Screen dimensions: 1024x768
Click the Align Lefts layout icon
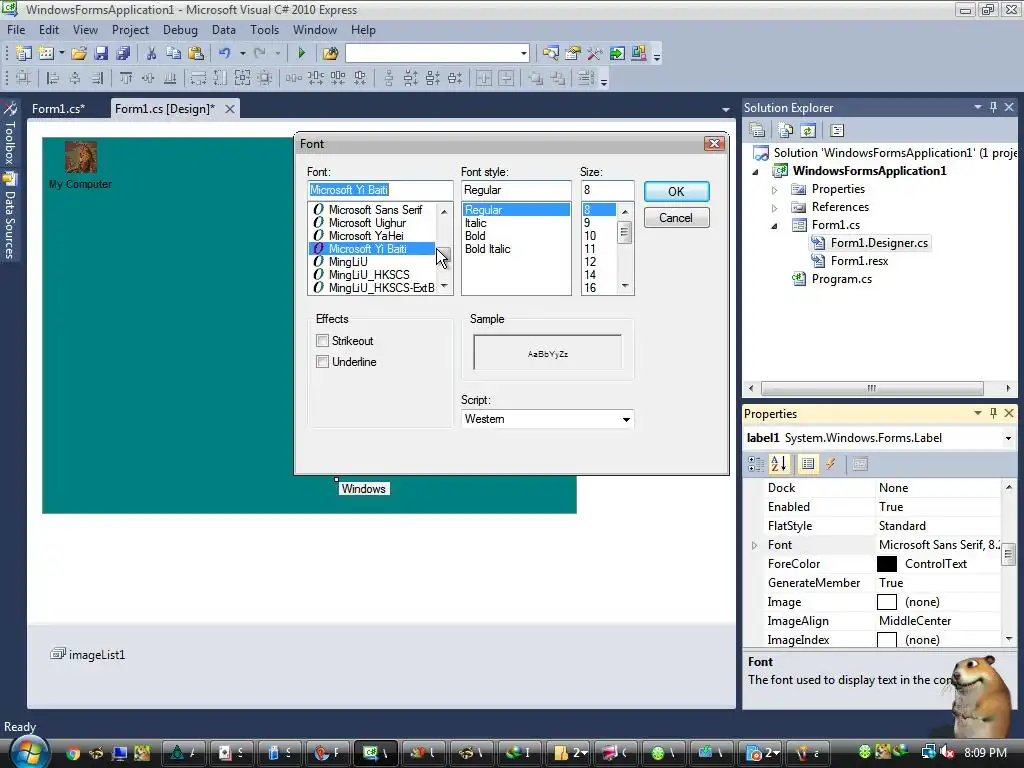pos(53,78)
